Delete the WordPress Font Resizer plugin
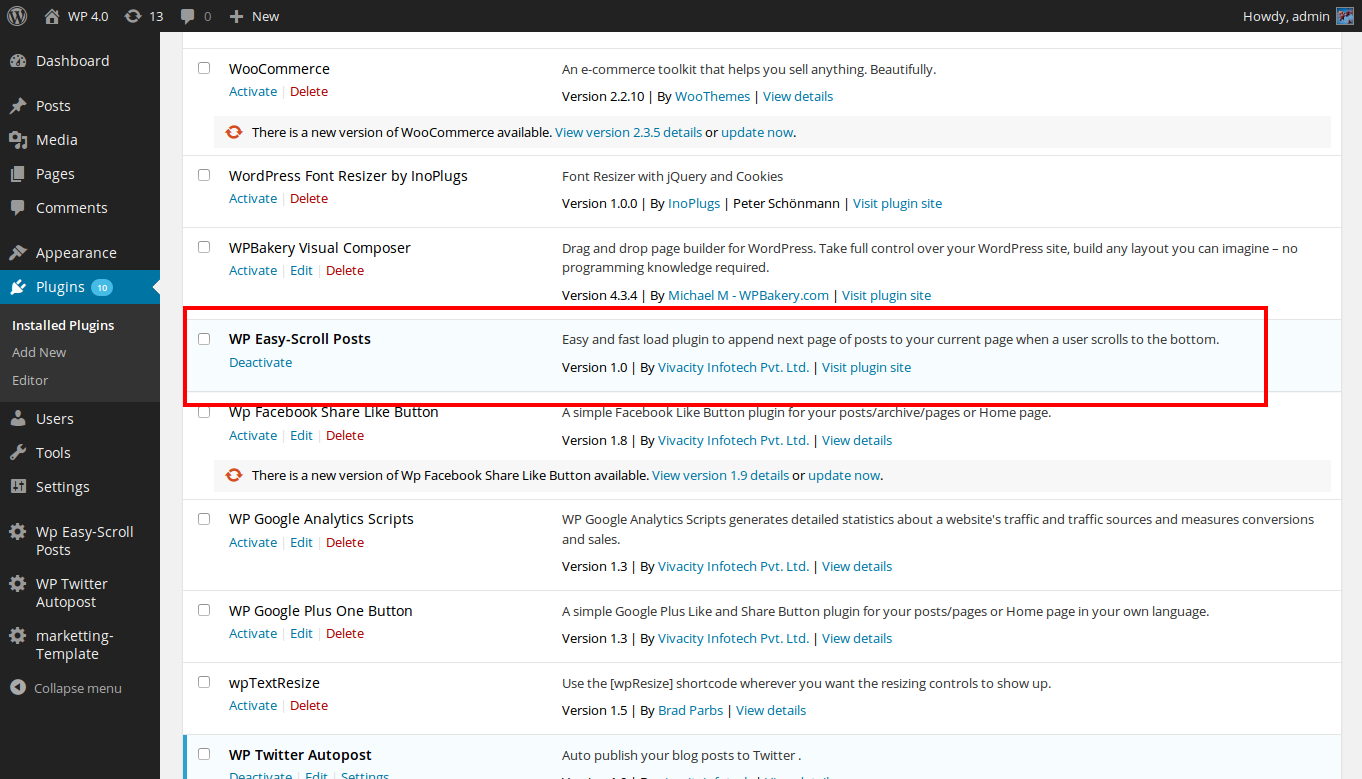The image size is (1362, 779). point(309,198)
